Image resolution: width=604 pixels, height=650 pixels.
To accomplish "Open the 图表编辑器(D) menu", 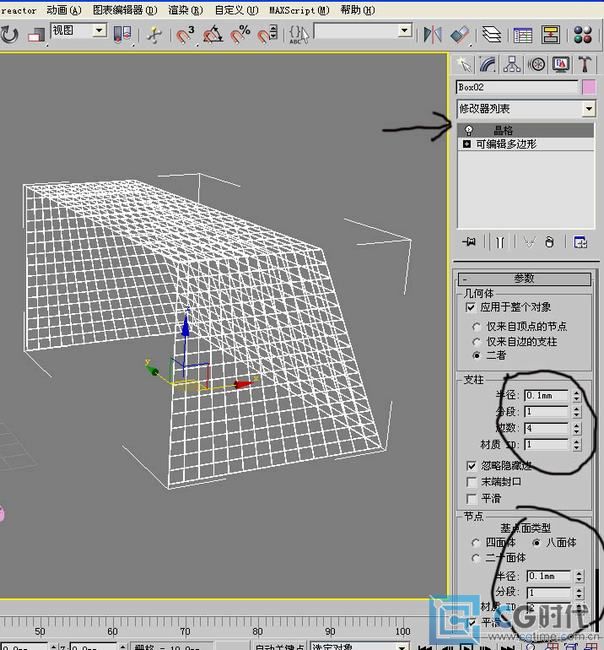I will tap(125, 10).
